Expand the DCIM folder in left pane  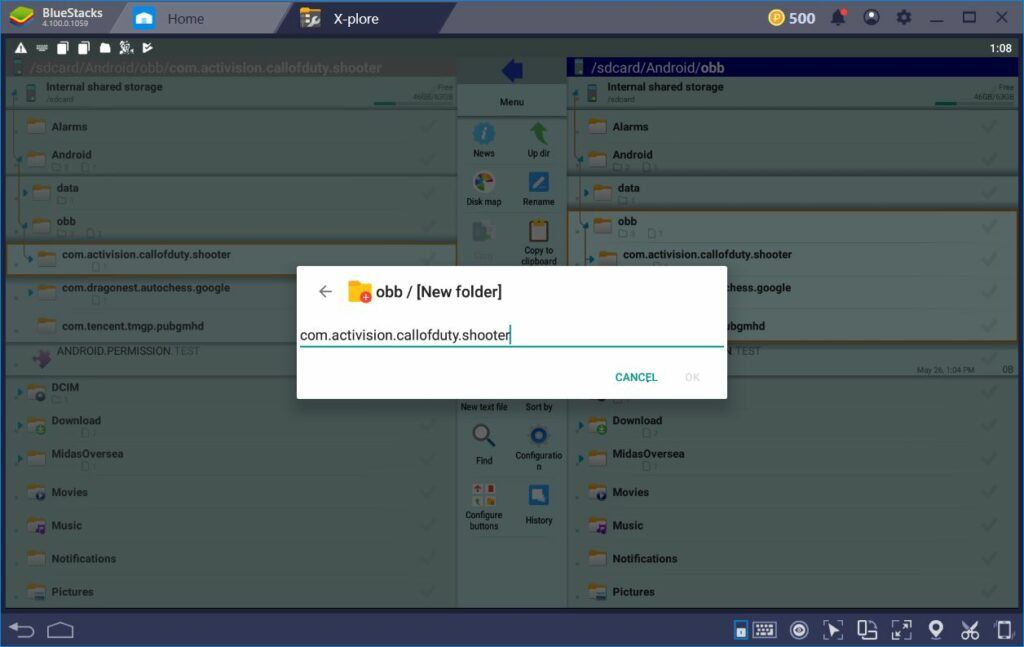[x=19, y=392]
